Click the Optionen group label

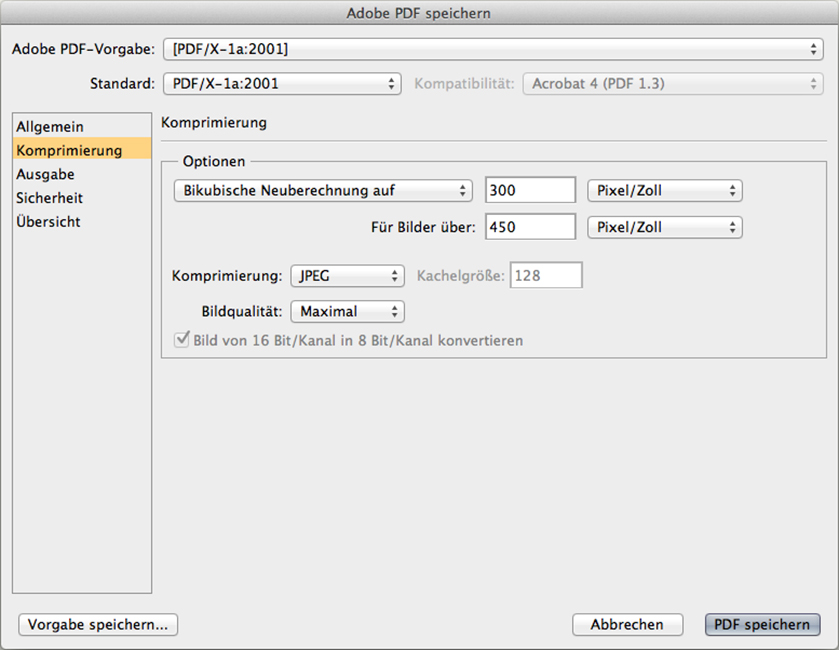(x=214, y=161)
